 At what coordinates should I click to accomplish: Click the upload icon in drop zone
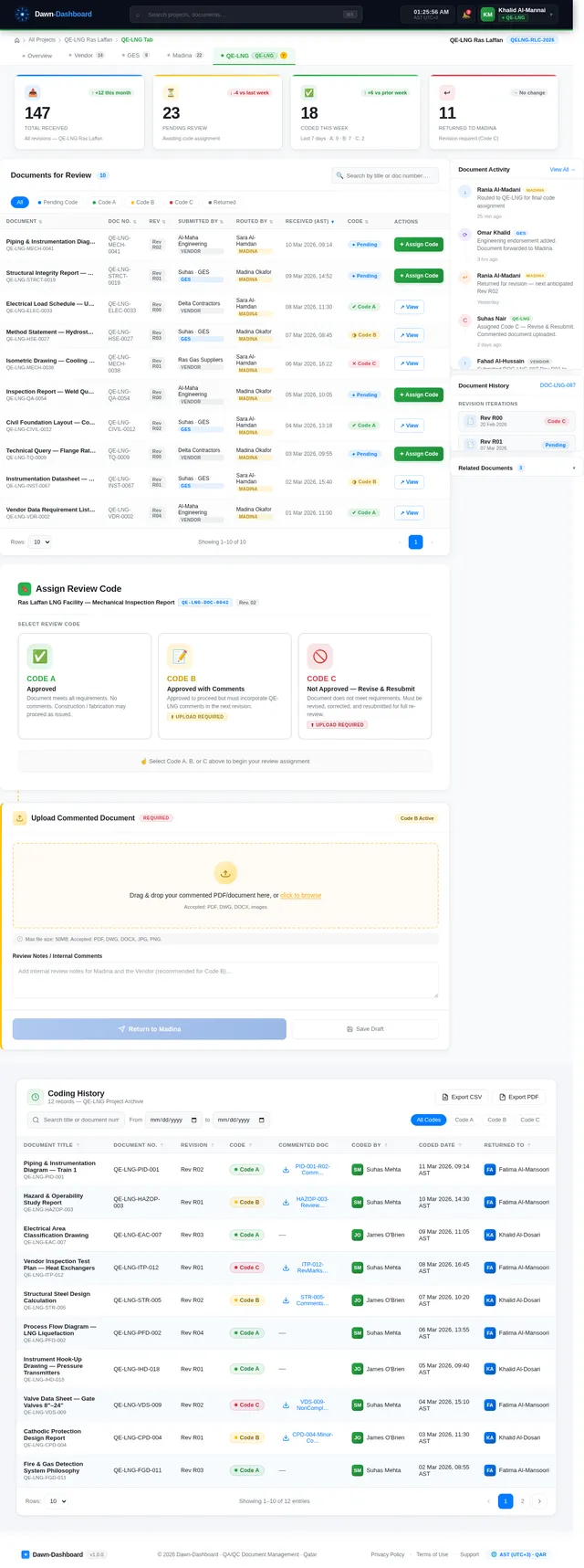tap(225, 872)
